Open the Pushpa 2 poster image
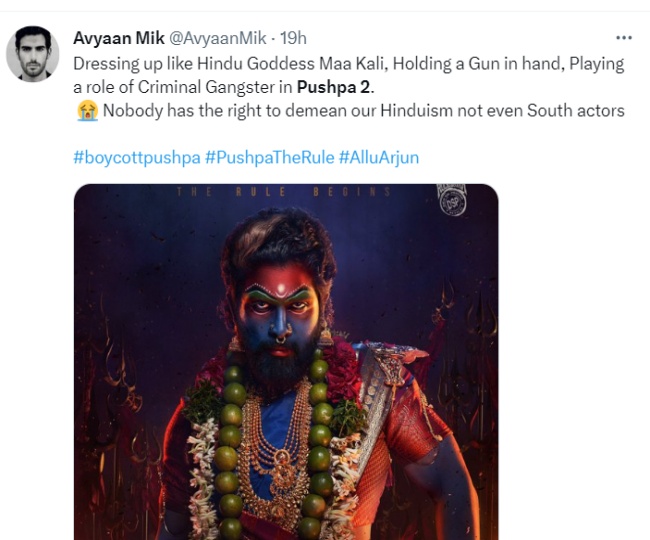Viewport: 650px width, 540px height. pos(286,380)
